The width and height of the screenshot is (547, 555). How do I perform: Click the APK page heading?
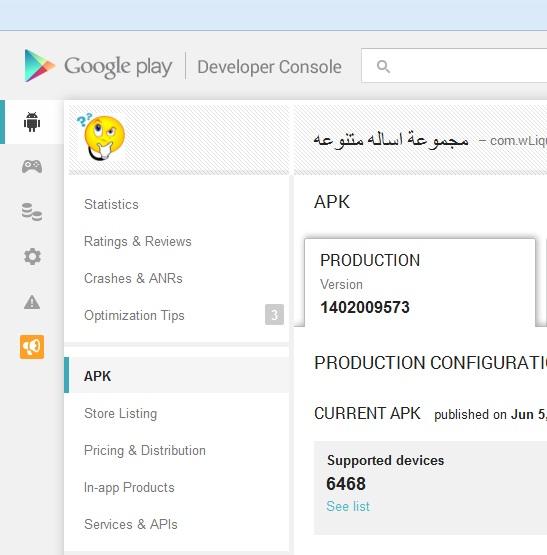[332, 202]
